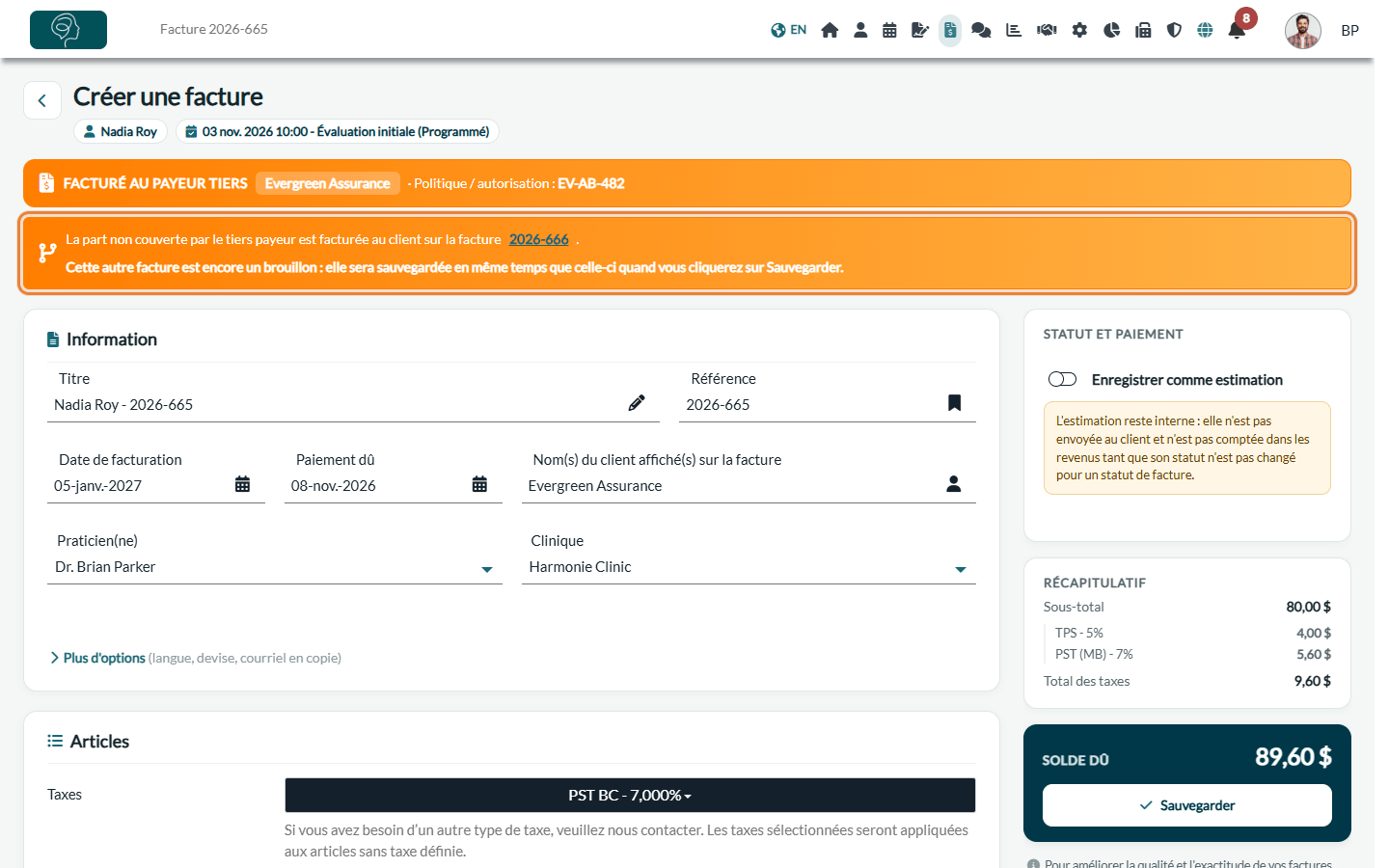Open the settings gear icon
This screenshot has width=1389, height=868.
click(x=1079, y=30)
